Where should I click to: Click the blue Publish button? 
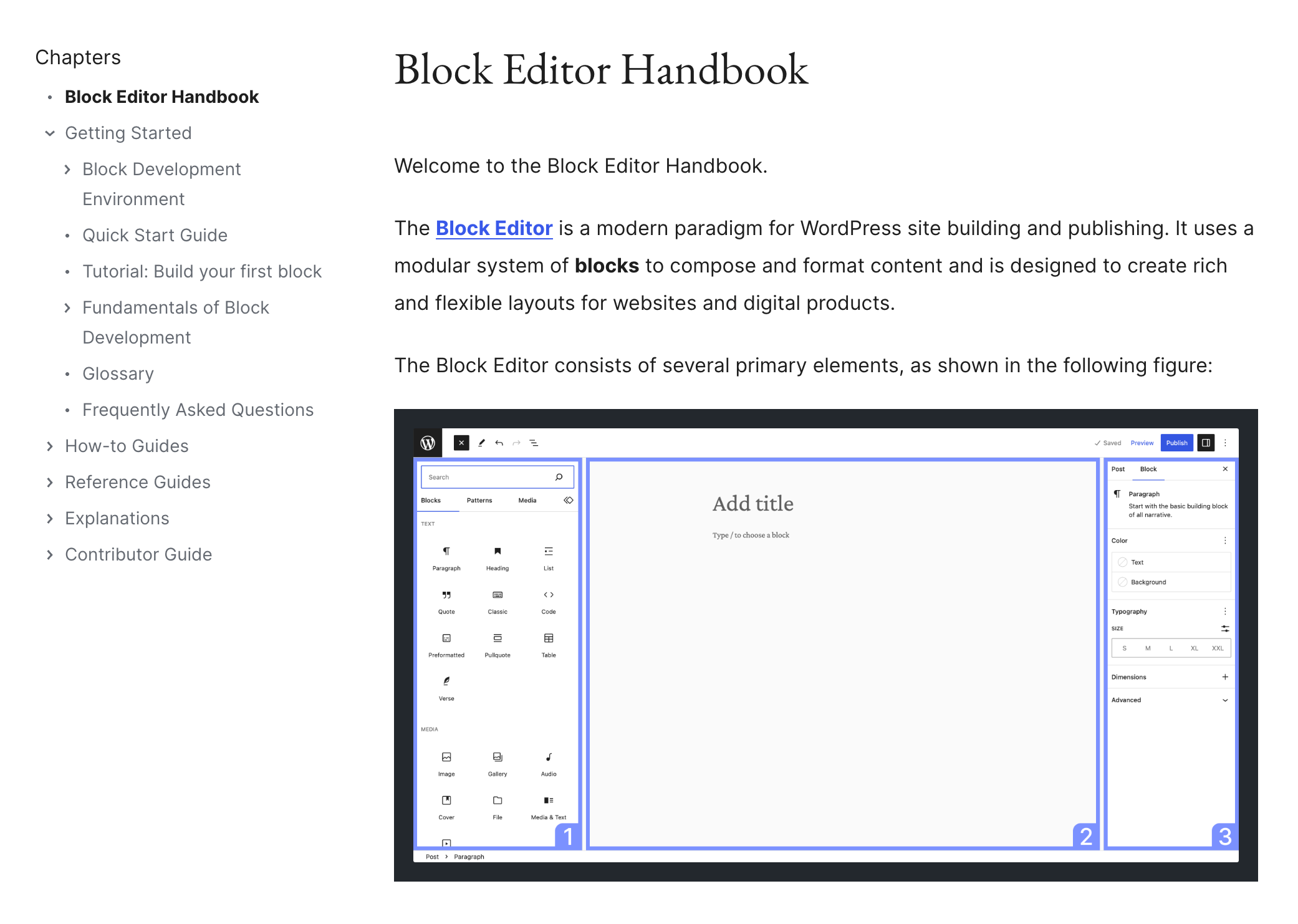(1176, 443)
